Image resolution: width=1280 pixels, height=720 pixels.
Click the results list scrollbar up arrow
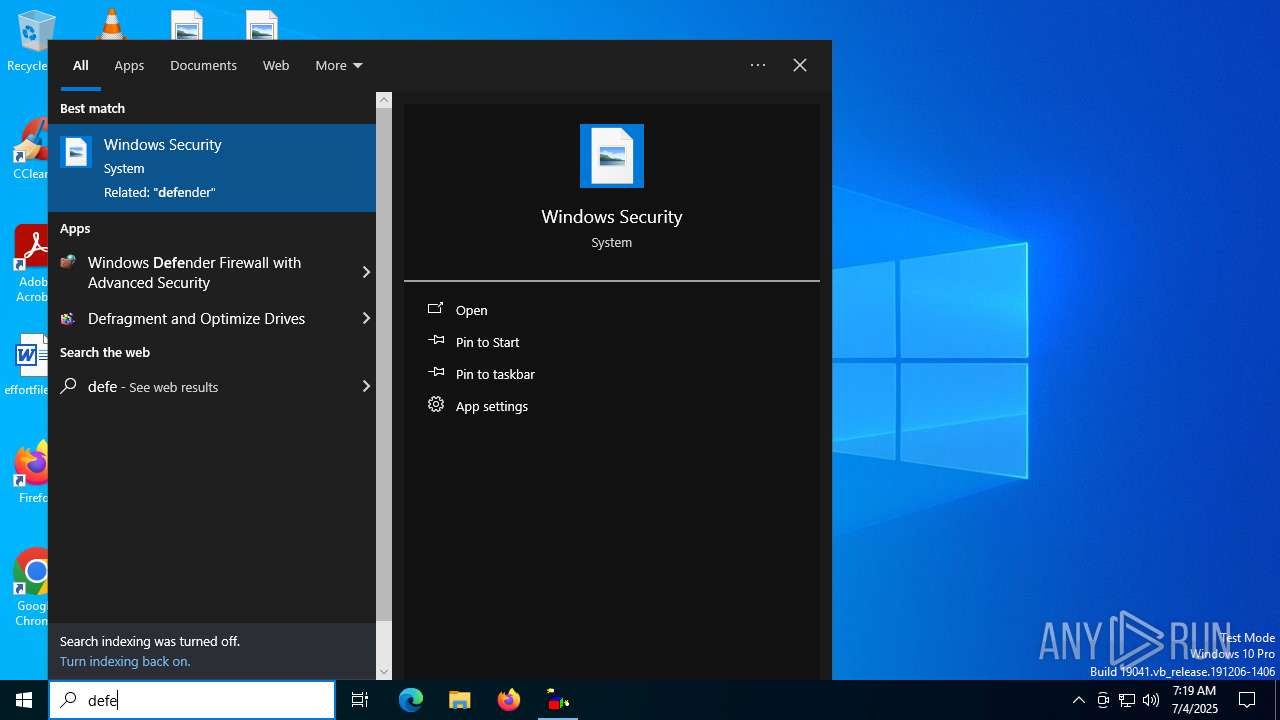pyautogui.click(x=384, y=100)
